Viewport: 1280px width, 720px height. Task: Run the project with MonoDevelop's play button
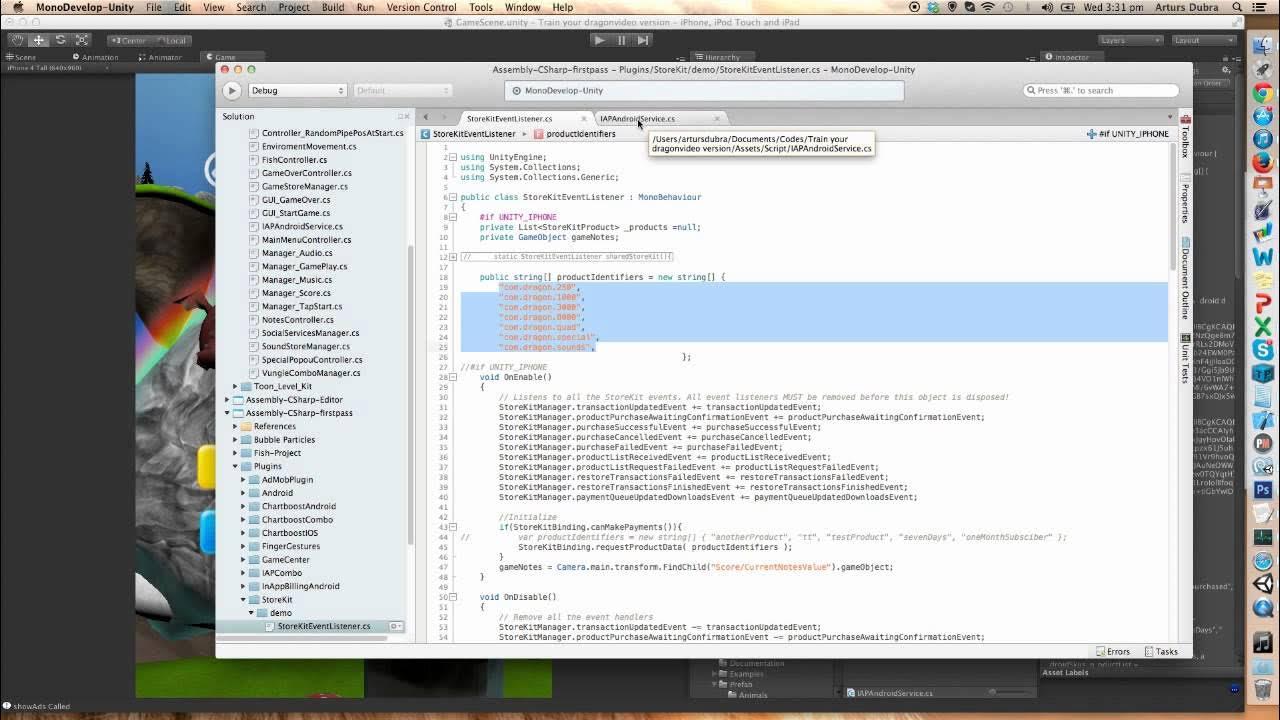pos(231,90)
